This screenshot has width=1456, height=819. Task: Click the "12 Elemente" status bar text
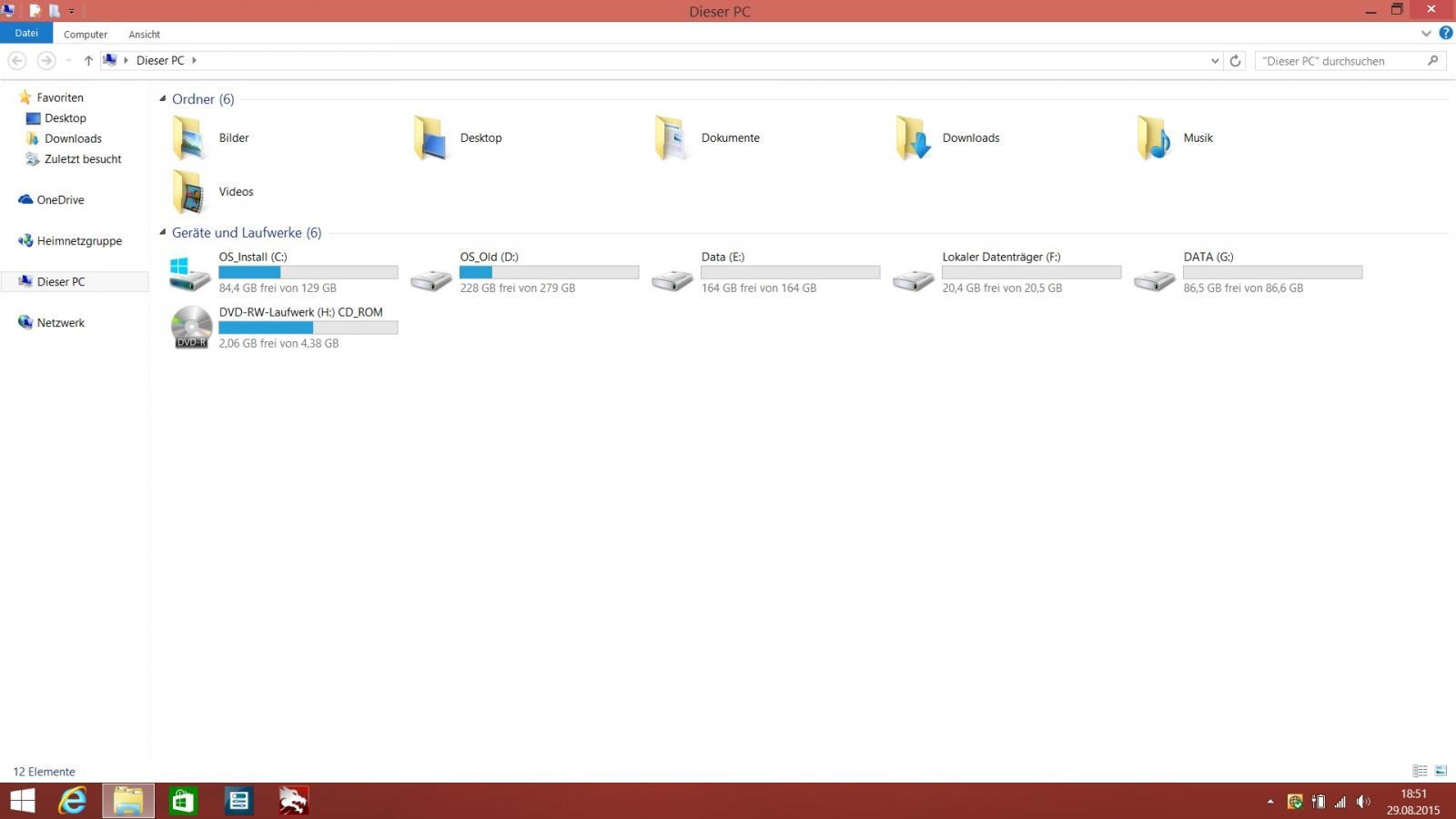coord(44,772)
